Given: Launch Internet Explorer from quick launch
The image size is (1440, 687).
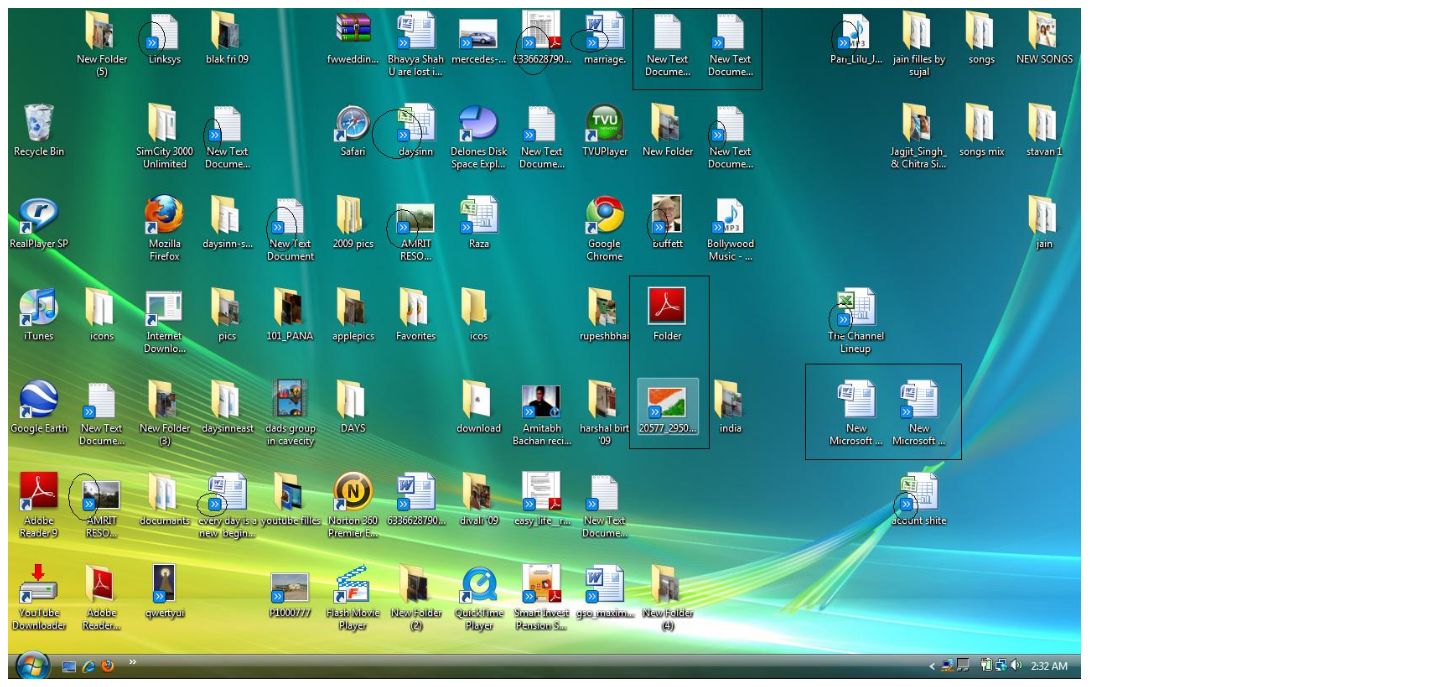Looking at the screenshot, I should tap(89, 665).
